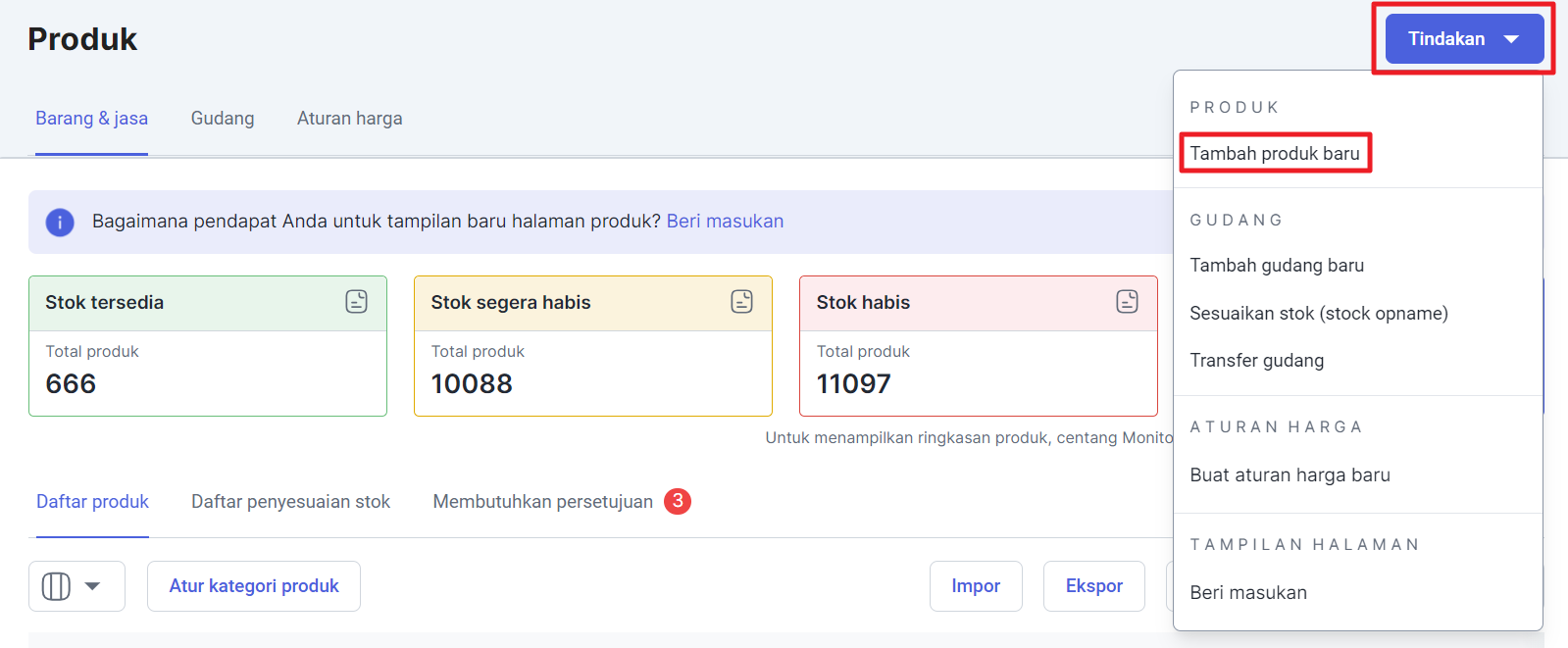1568x648 pixels.
Task: Click the Impor button
Action: tap(976, 586)
